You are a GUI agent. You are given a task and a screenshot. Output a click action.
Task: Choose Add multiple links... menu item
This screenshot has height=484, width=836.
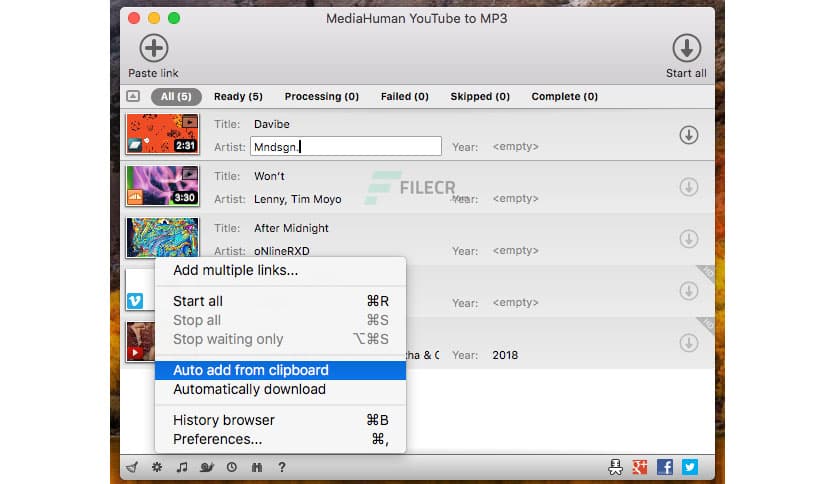[280, 270]
